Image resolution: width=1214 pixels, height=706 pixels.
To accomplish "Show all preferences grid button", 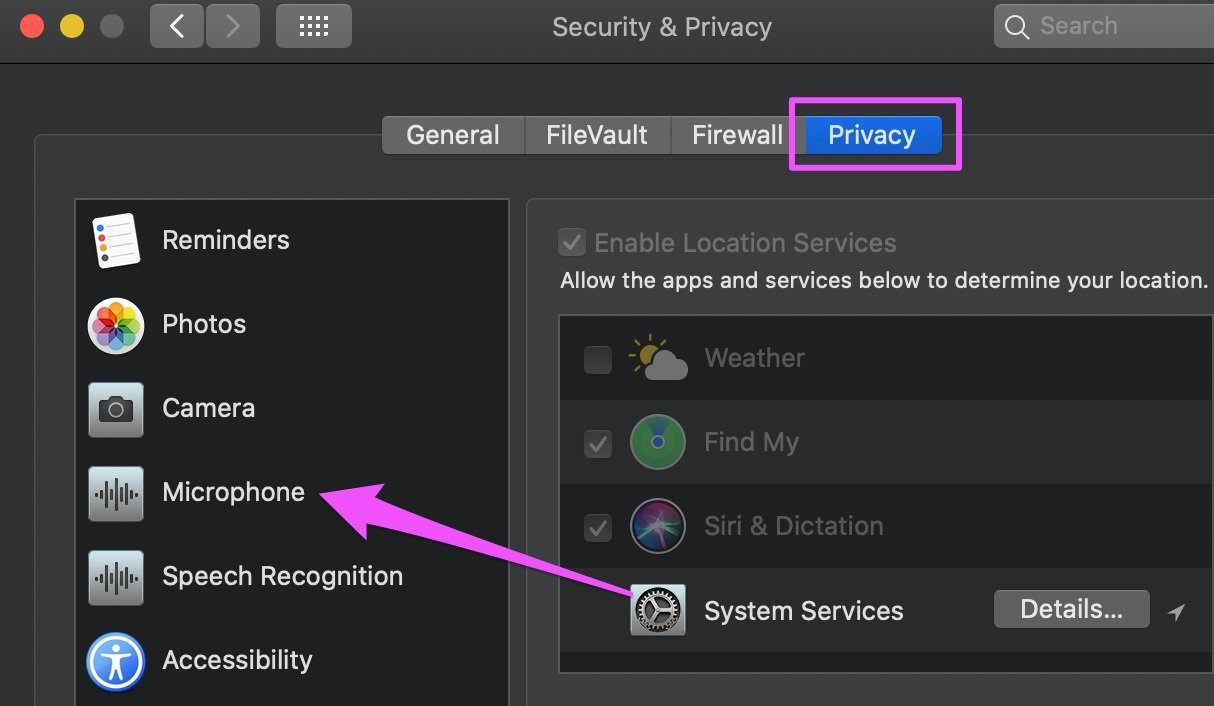I will coord(314,26).
